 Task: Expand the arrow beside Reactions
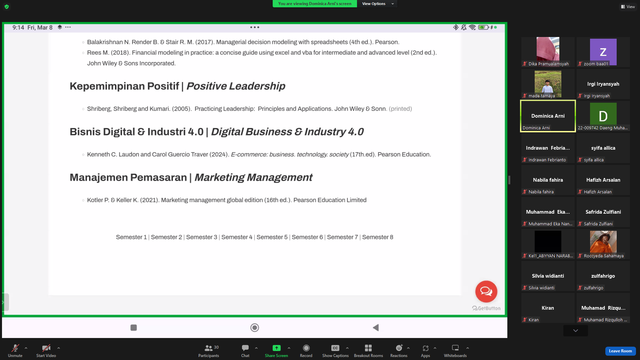[408, 348]
